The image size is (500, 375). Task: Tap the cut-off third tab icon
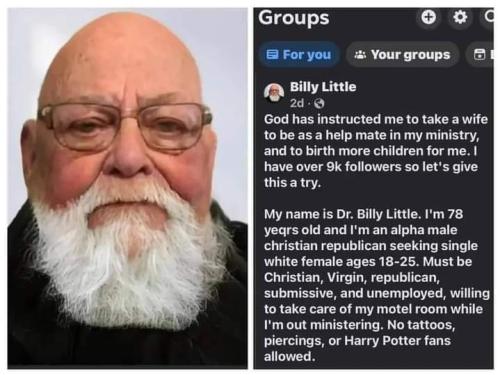480,54
